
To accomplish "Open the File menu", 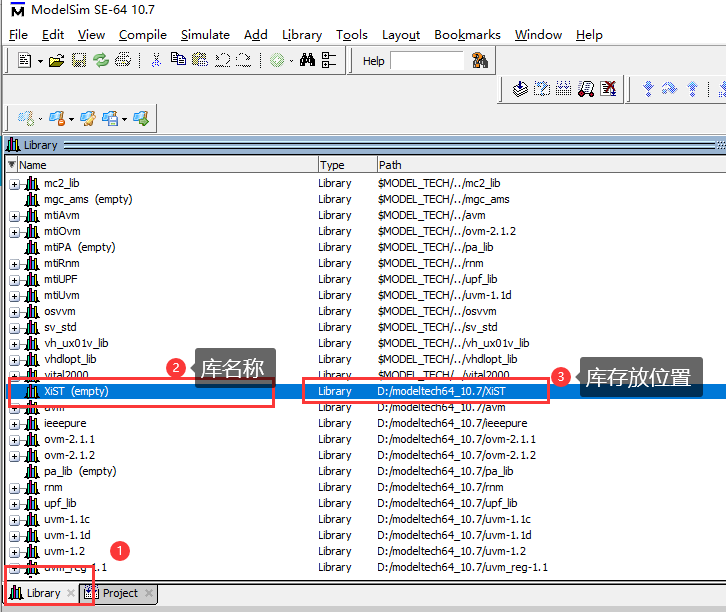I will click(18, 35).
